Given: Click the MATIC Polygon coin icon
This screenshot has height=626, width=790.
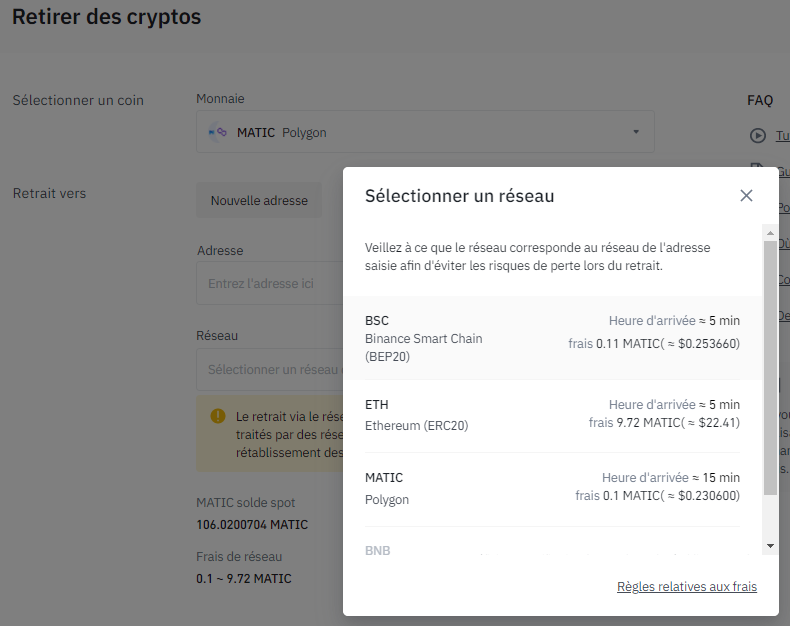Looking at the screenshot, I should point(217,132).
